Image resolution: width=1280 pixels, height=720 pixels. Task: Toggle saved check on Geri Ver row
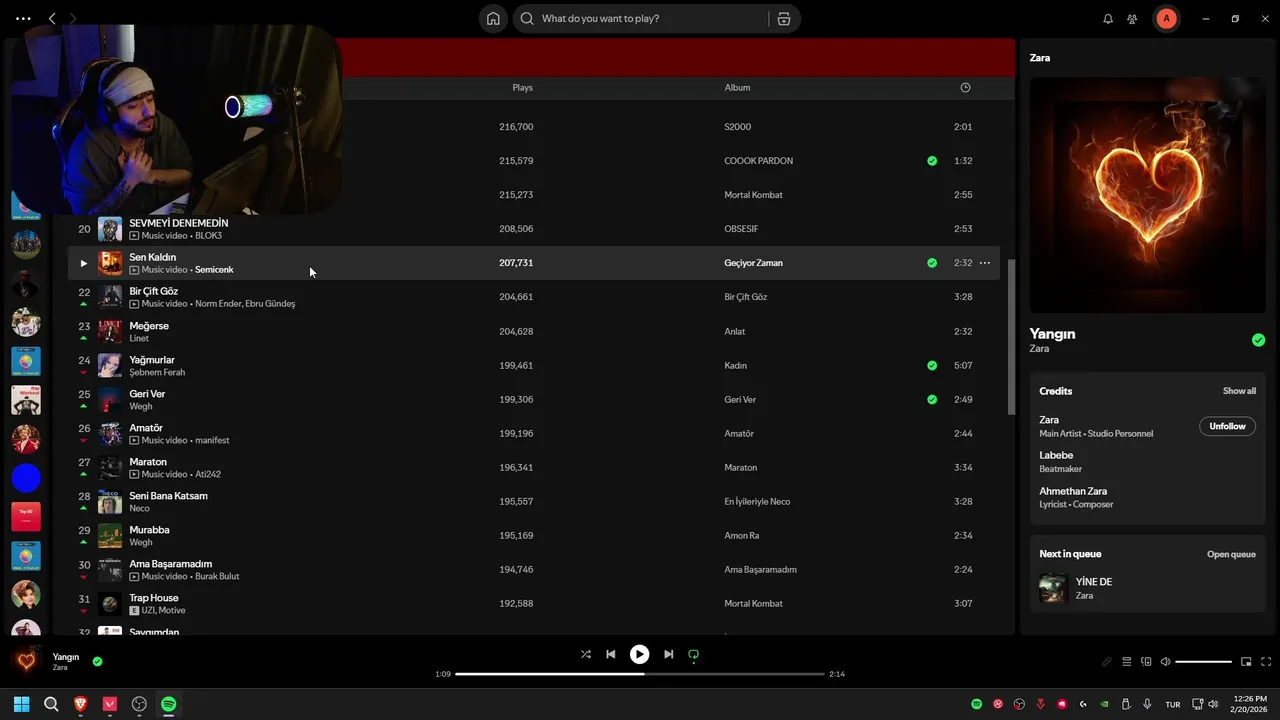pyautogui.click(x=932, y=400)
